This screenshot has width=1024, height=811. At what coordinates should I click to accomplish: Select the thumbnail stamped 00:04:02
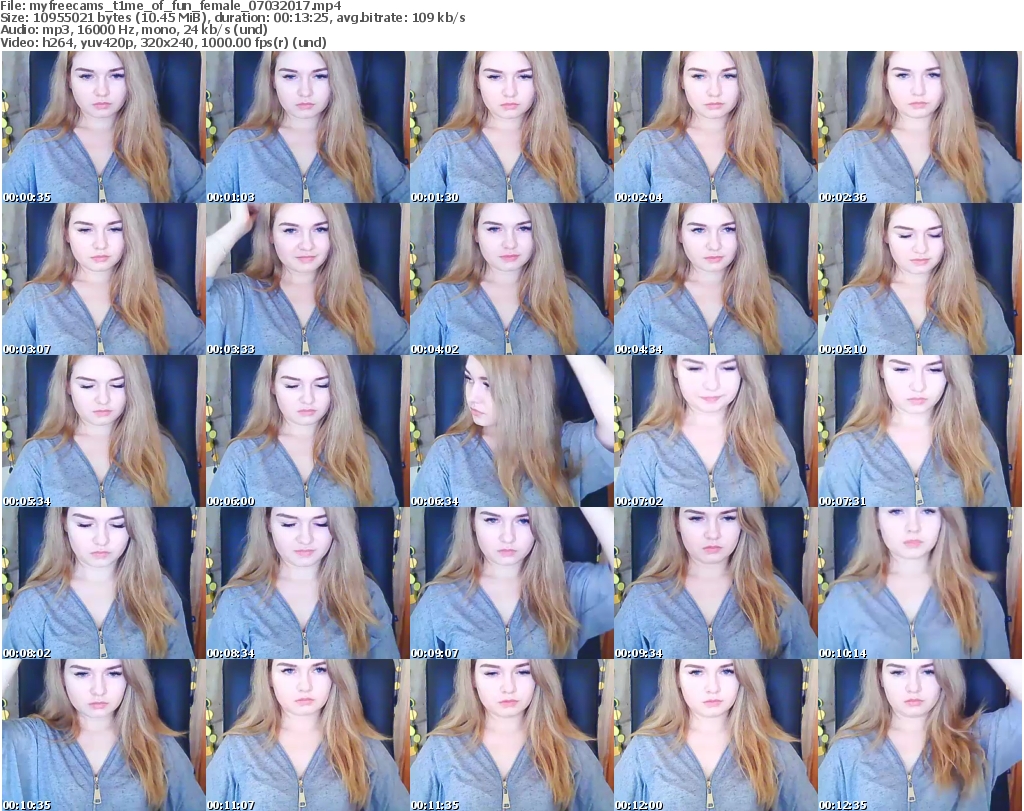[x=511, y=279]
